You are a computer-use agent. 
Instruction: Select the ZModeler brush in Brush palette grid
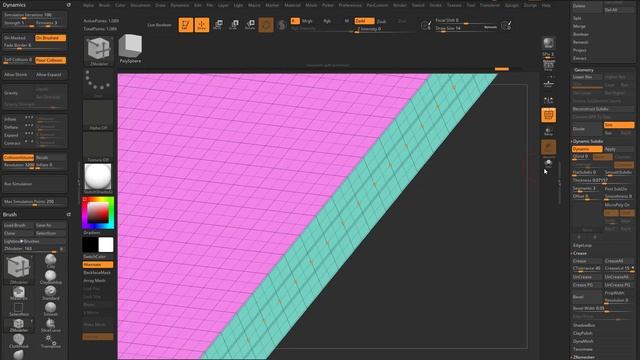[x=19, y=325]
